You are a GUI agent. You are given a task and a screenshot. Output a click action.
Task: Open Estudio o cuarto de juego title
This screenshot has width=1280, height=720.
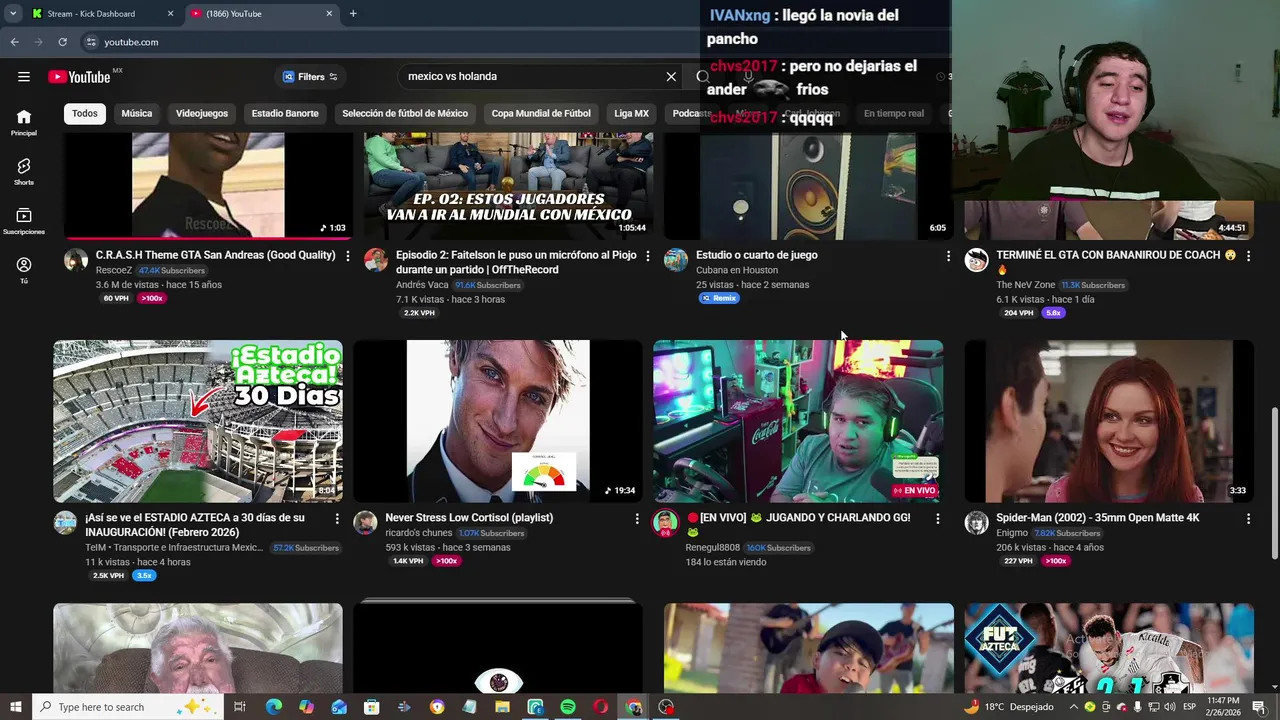(756, 255)
